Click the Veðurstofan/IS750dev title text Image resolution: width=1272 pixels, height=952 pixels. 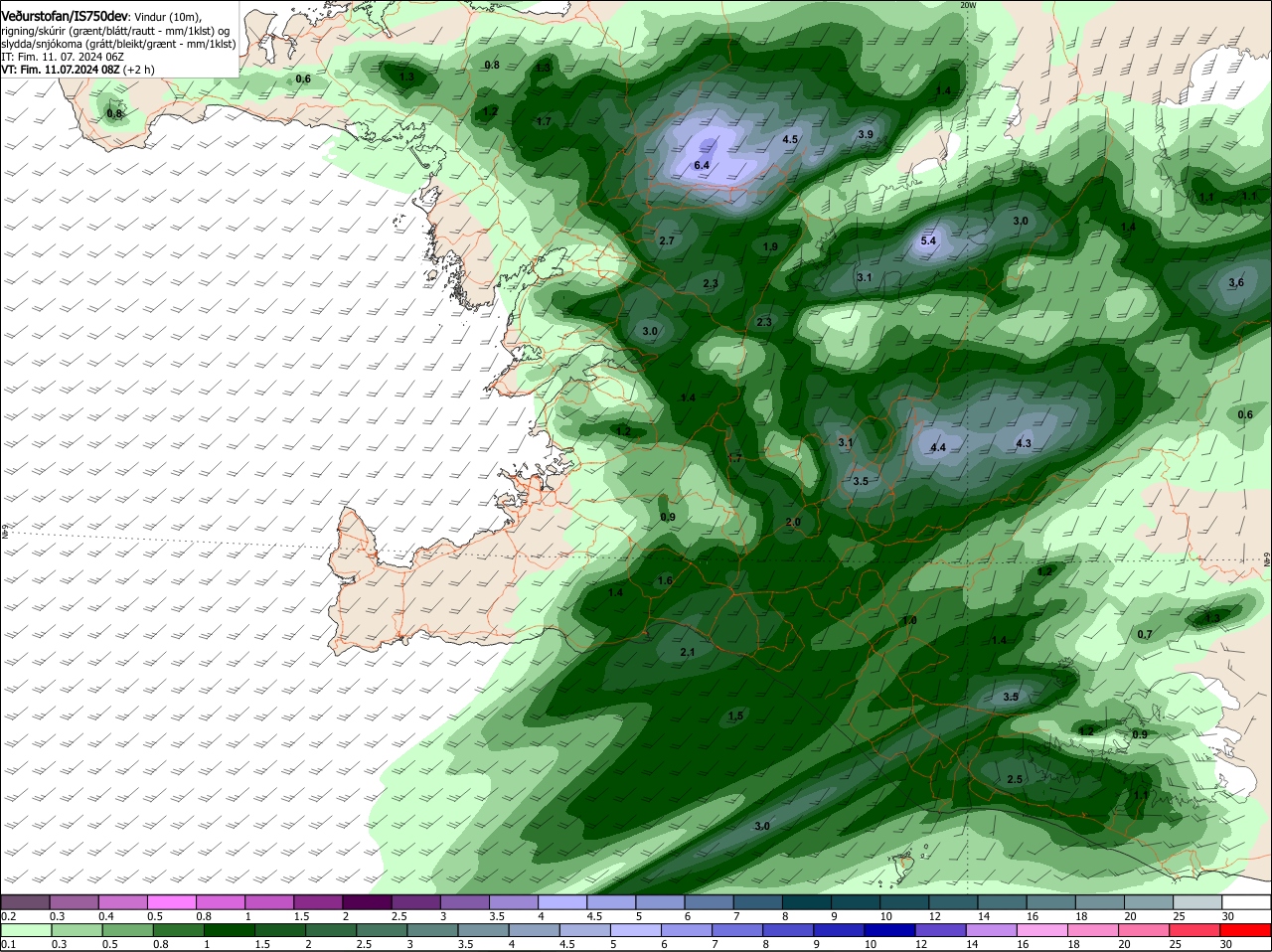point(65,17)
